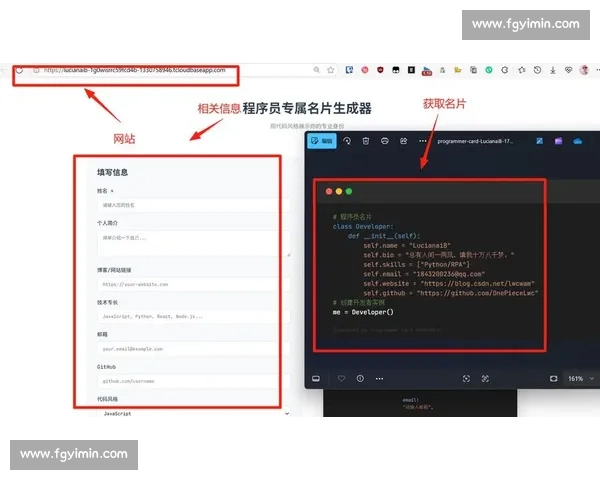Click the green circular extension icon

489,70
